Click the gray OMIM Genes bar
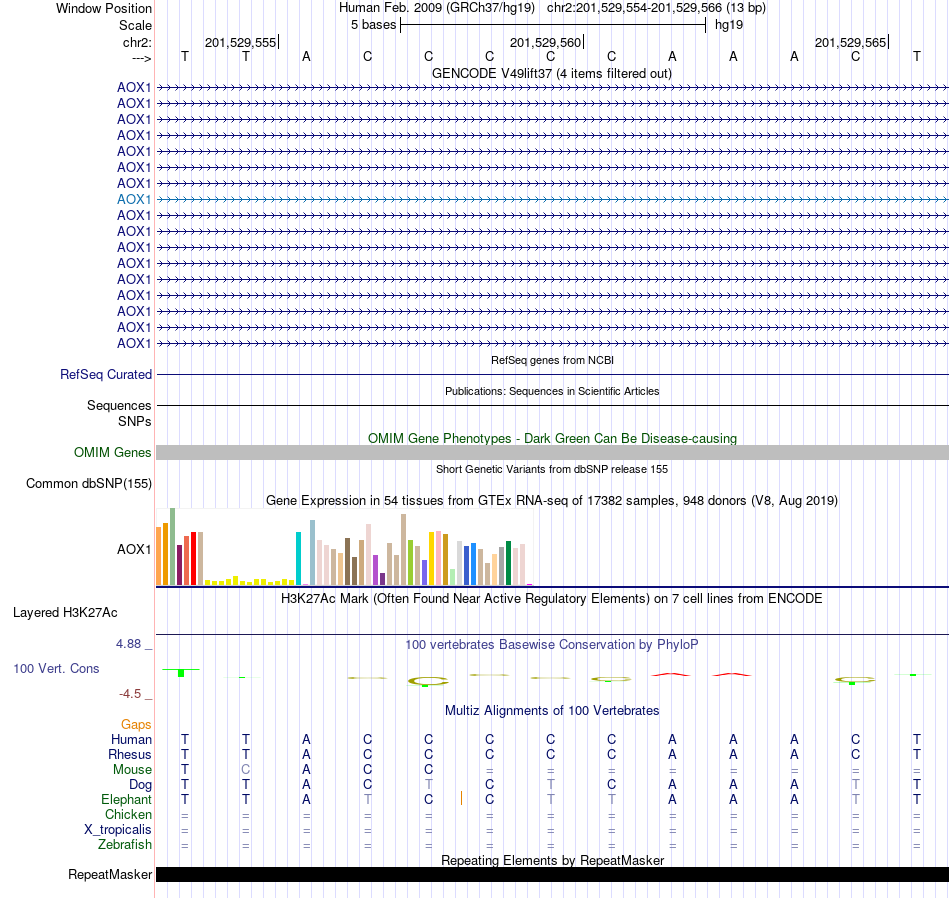 553,453
